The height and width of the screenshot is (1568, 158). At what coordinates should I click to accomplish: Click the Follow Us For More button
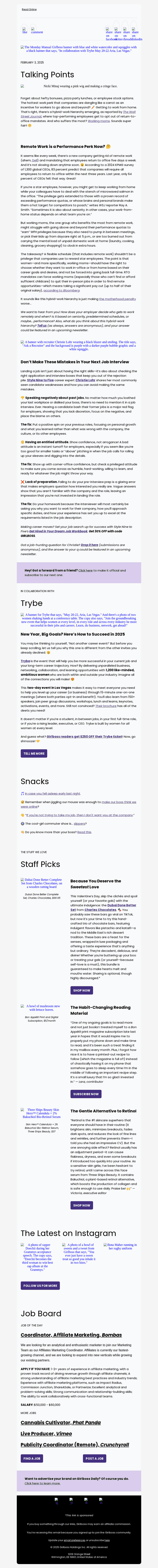click(40, 1285)
